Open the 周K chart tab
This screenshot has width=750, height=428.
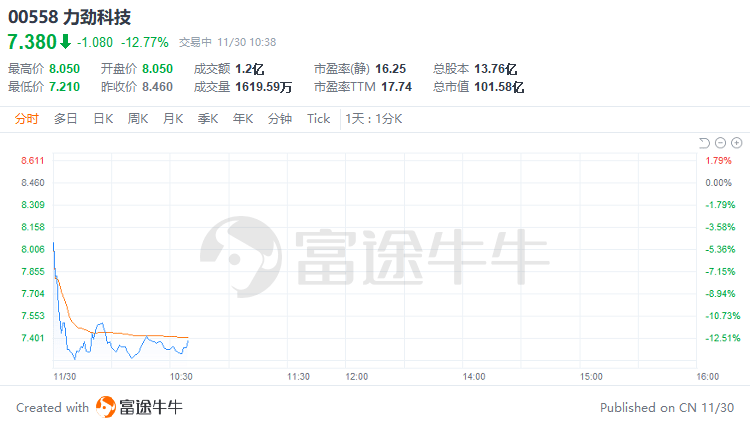tap(138, 119)
